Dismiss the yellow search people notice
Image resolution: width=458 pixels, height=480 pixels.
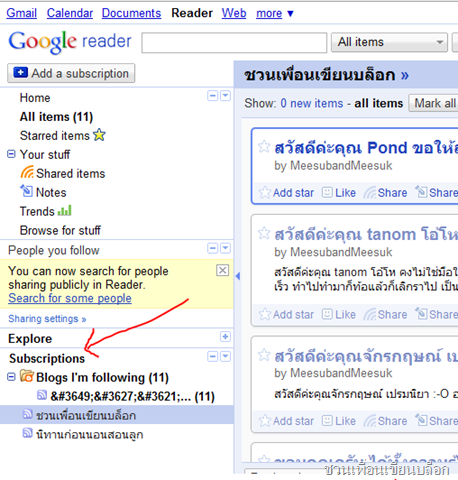223,270
